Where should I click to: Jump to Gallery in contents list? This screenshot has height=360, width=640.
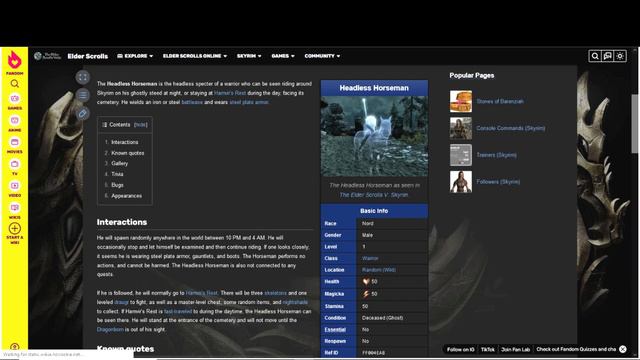[x=119, y=163]
